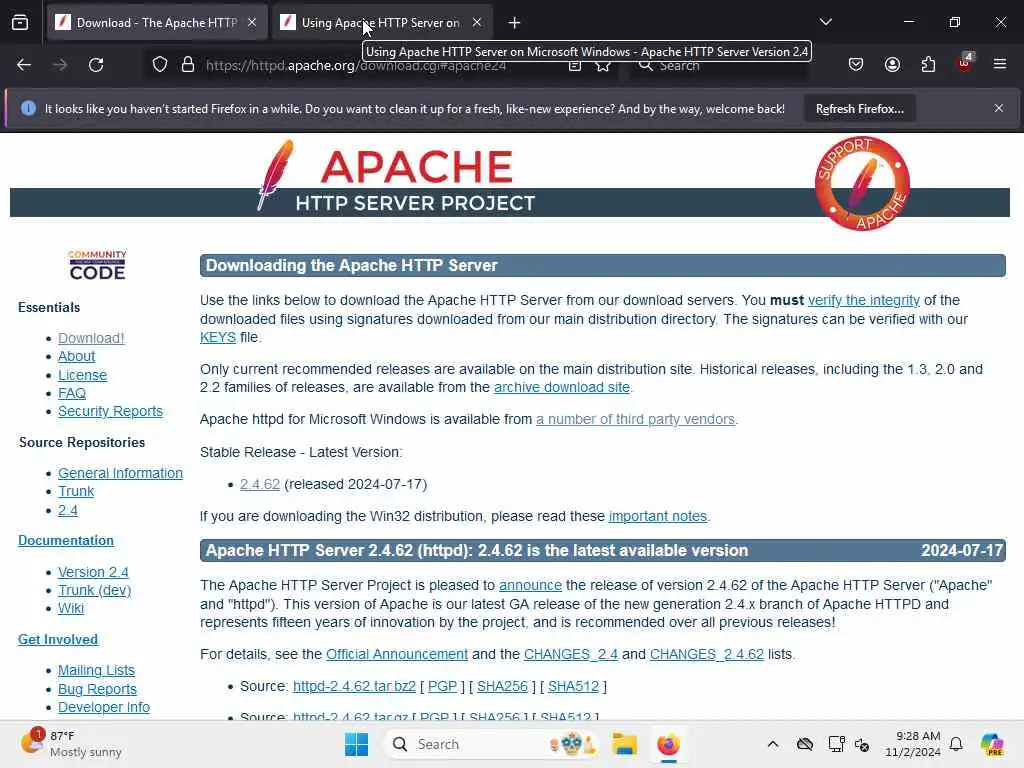Open the Firefox hamburger application menu
Screen dimensions: 1024x768
click(1000, 64)
